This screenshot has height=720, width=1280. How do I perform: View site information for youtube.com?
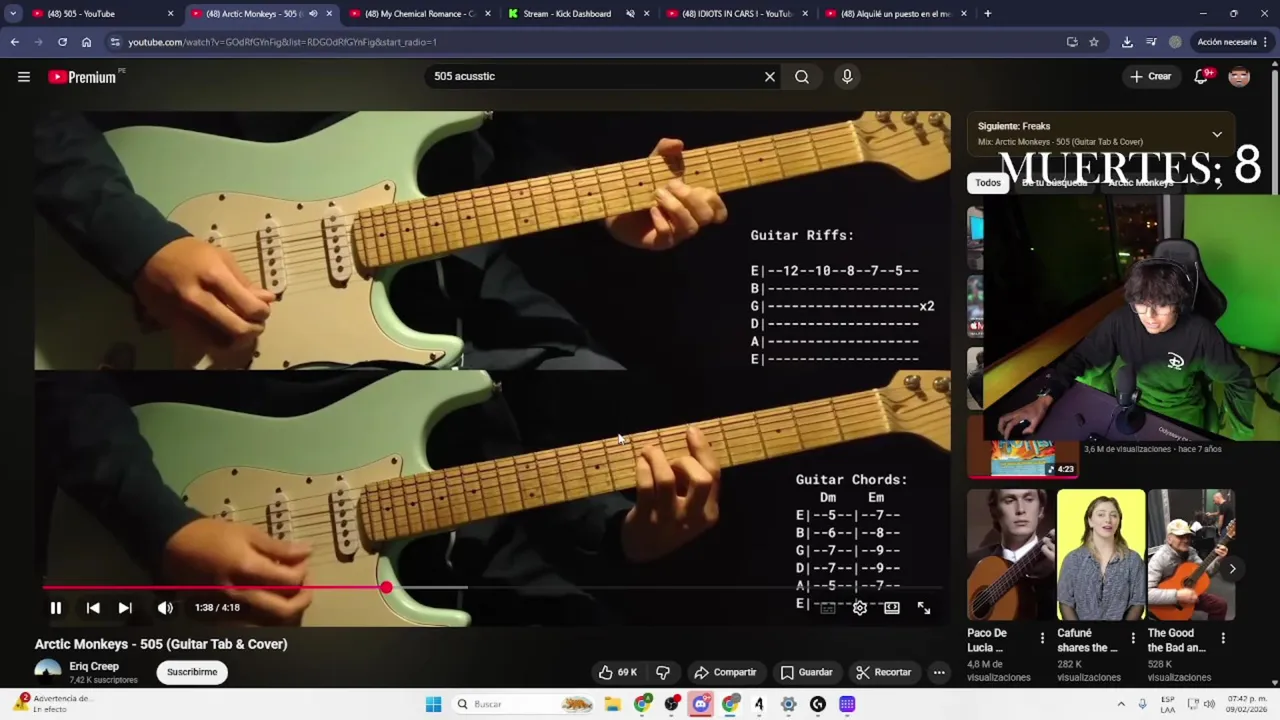pos(115,42)
